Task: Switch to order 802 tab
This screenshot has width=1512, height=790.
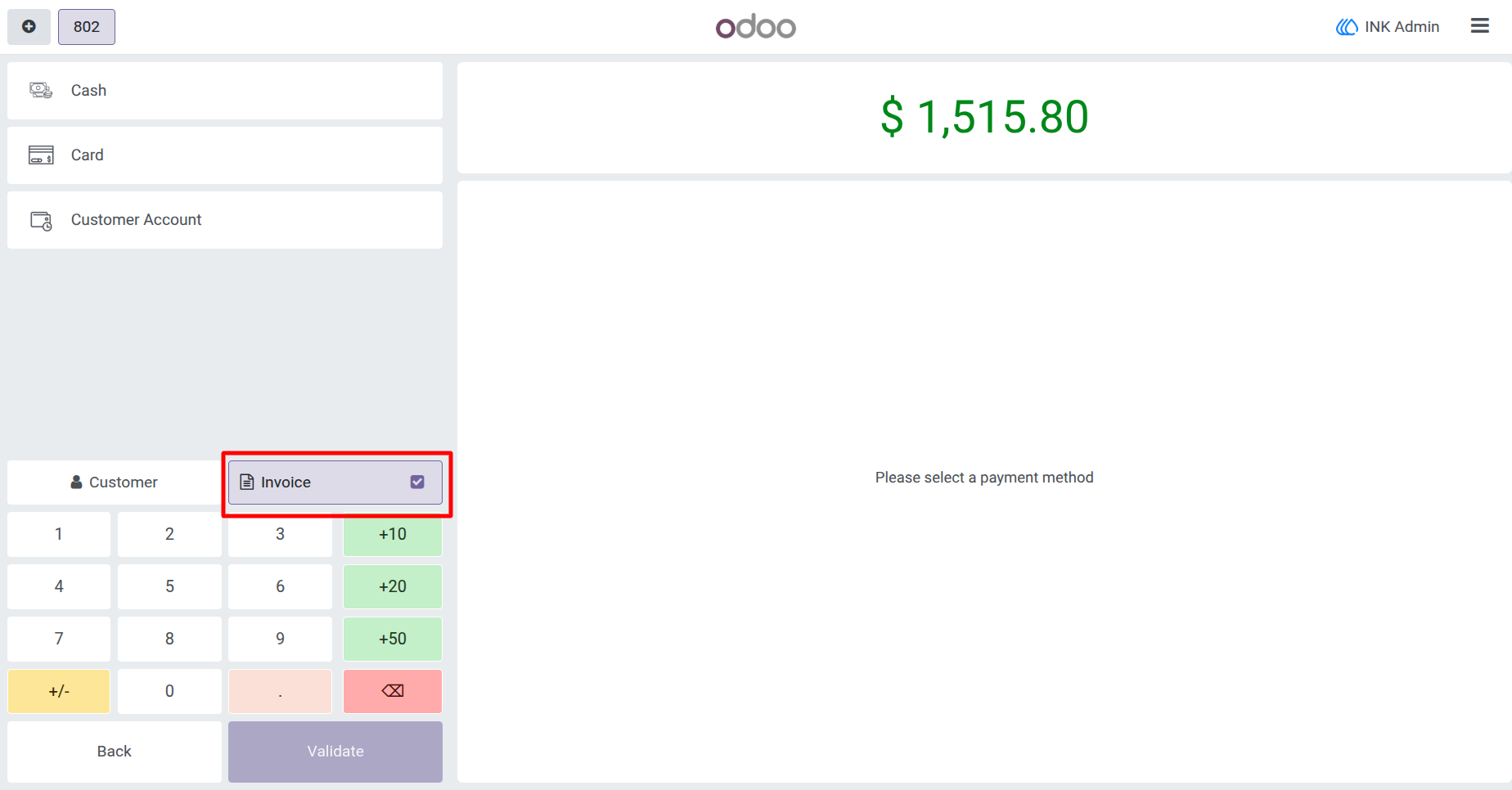Action: pos(87,27)
